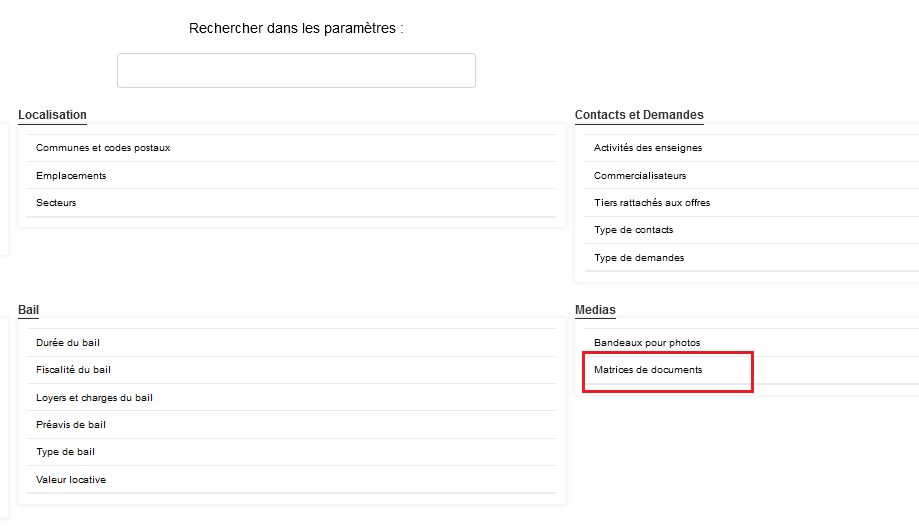The image size is (919, 530).
Task: Click the parameters search input field
Action: pos(296,71)
